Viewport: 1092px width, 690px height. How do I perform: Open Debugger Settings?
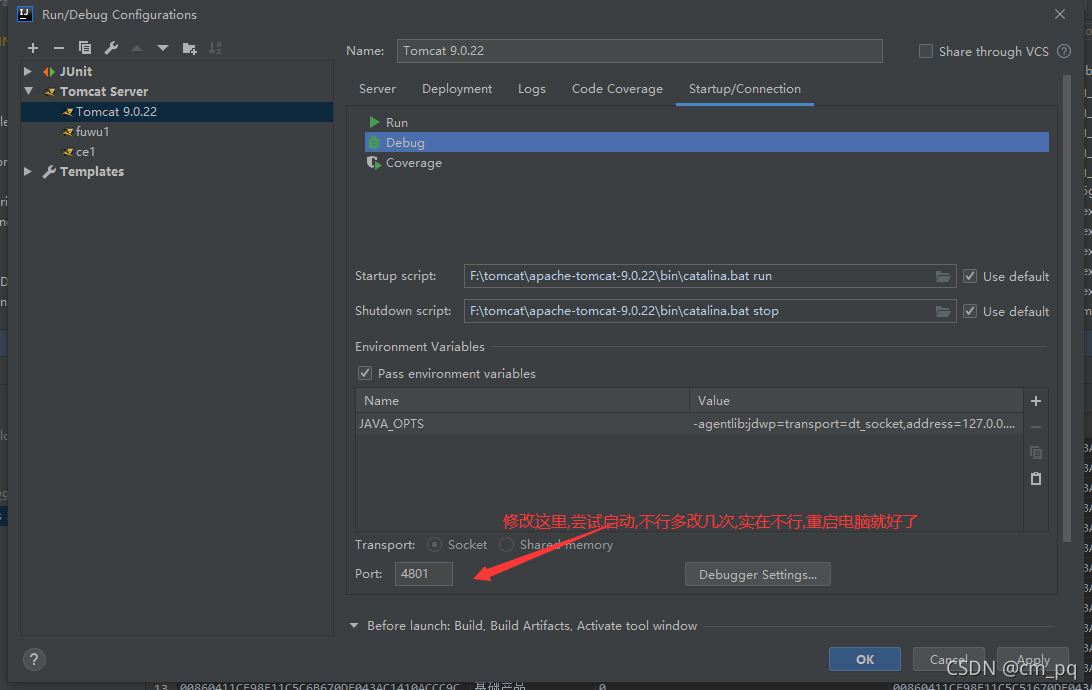tap(758, 574)
